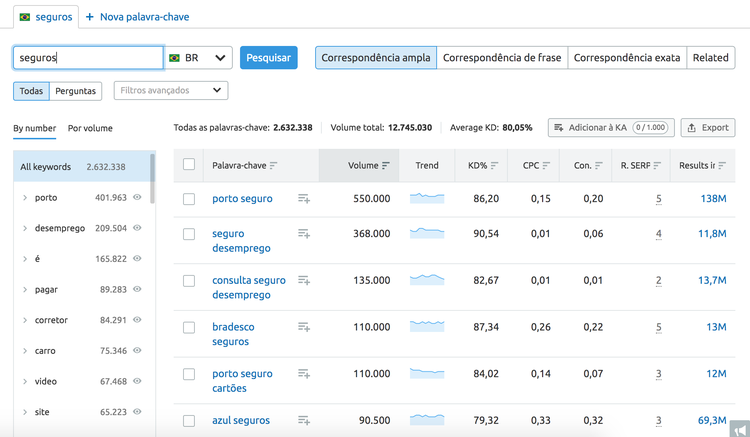Toggle eye icon for porto group
Viewport: 750px width, 437px height.
pos(137,197)
